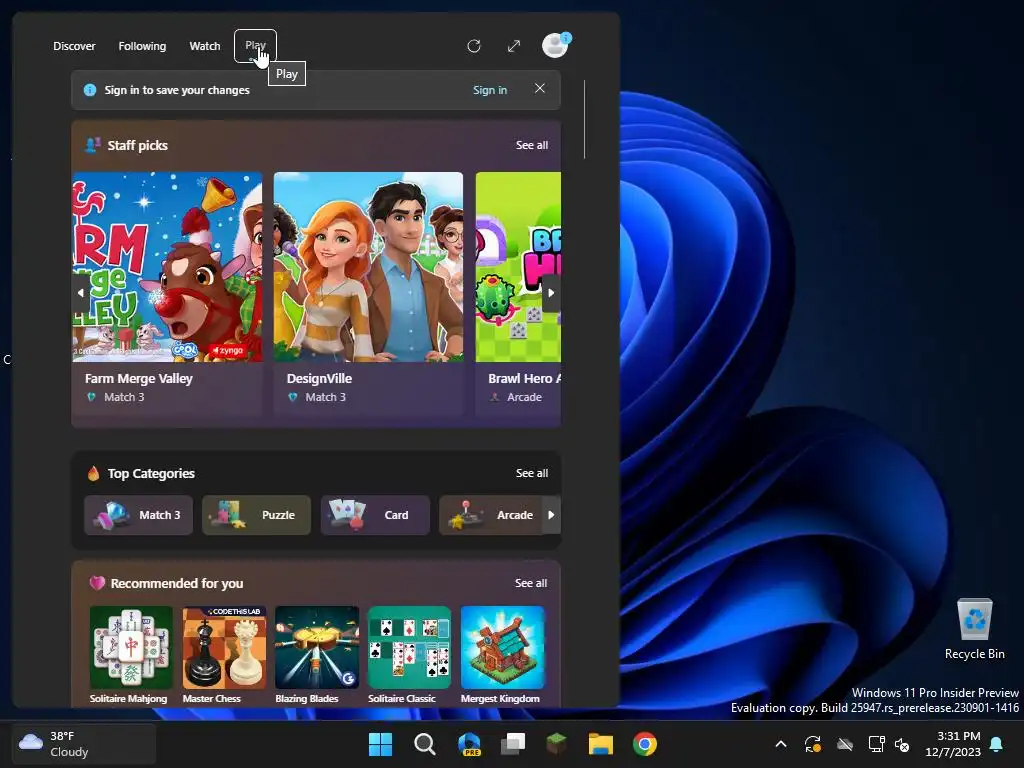Image resolution: width=1024 pixels, height=768 pixels.
Task: Select the Card category
Action: [375, 515]
